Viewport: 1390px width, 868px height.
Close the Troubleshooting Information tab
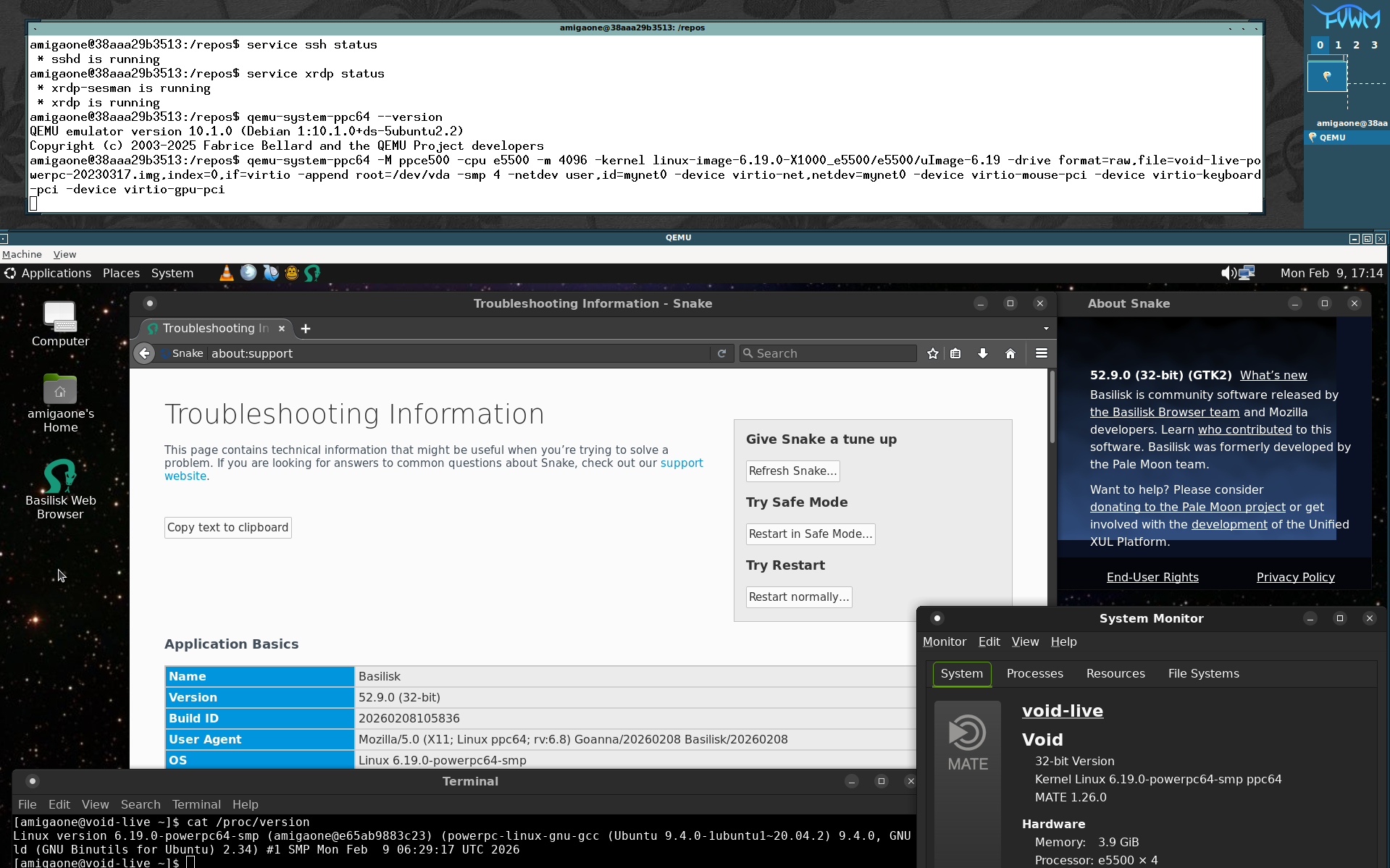282,329
